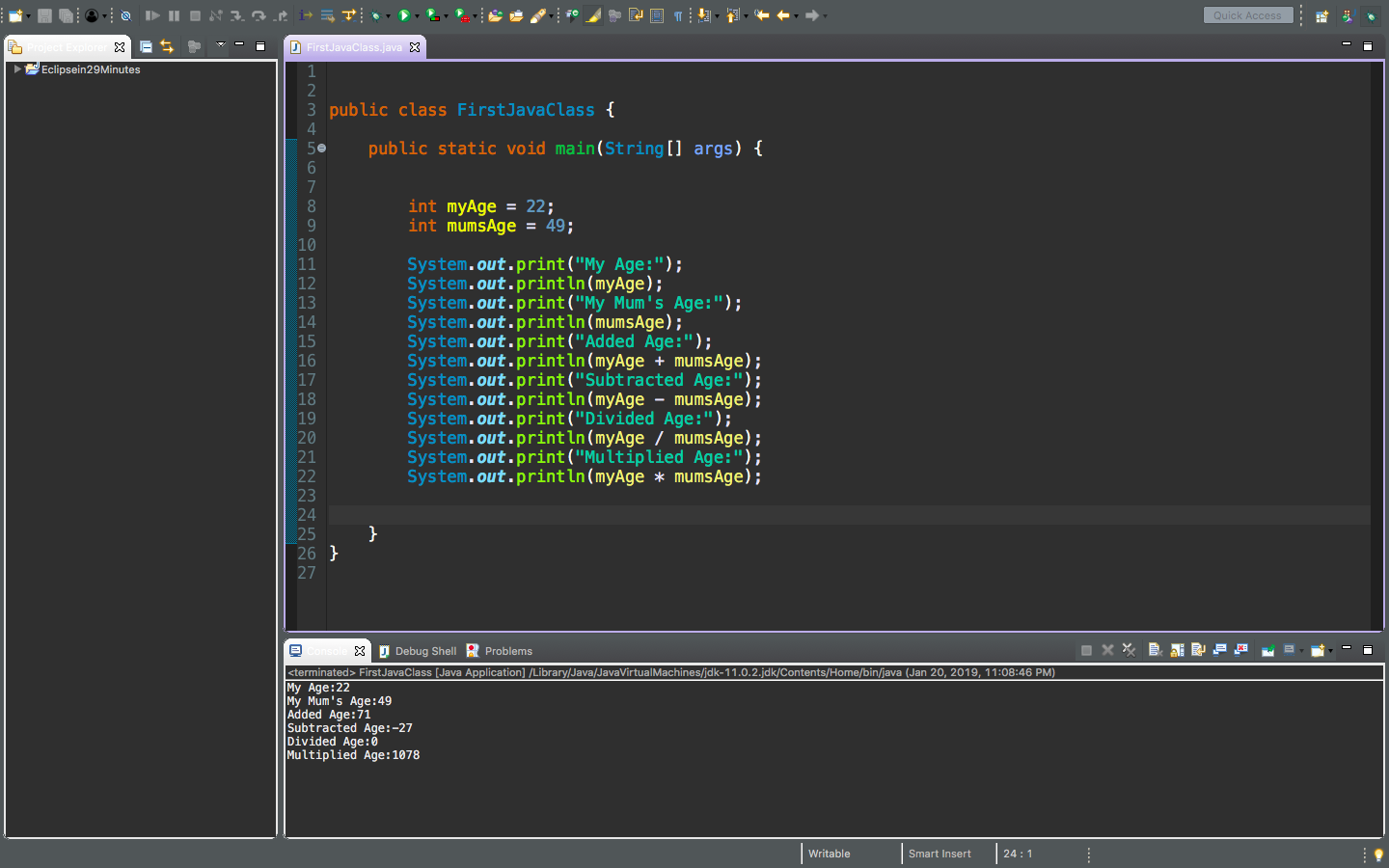The image size is (1389, 868).
Task: Switch to the Debug perspective icon
Action: (x=1371, y=16)
